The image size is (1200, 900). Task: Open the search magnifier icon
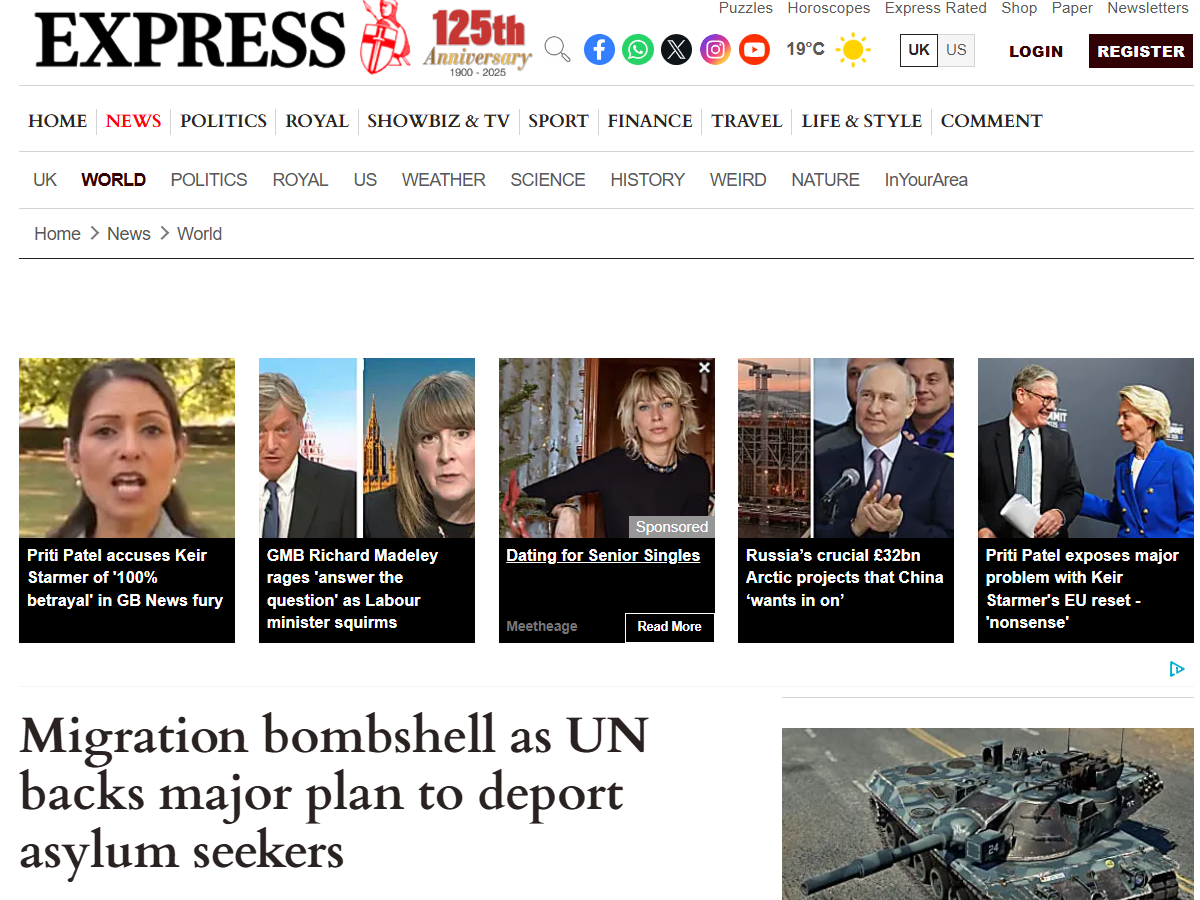point(557,49)
